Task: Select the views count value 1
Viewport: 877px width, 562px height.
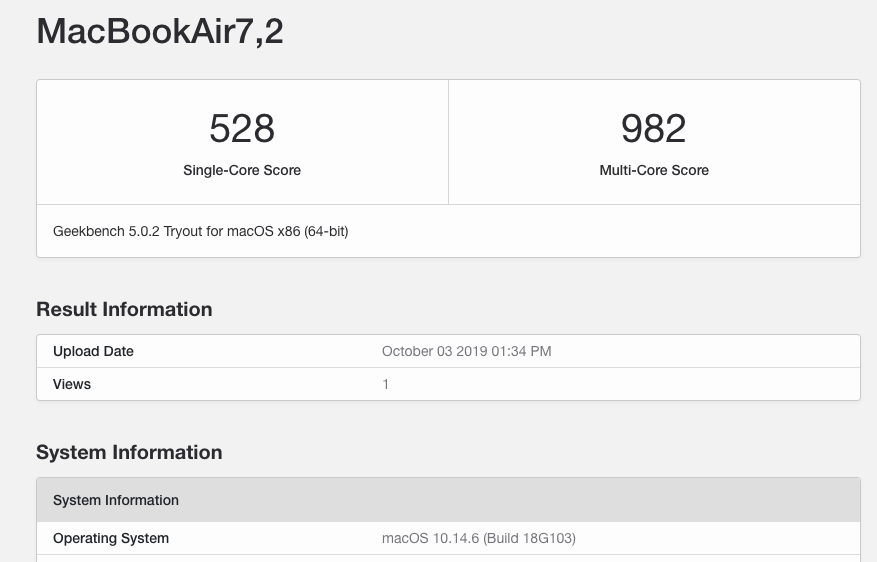Action: click(x=385, y=384)
